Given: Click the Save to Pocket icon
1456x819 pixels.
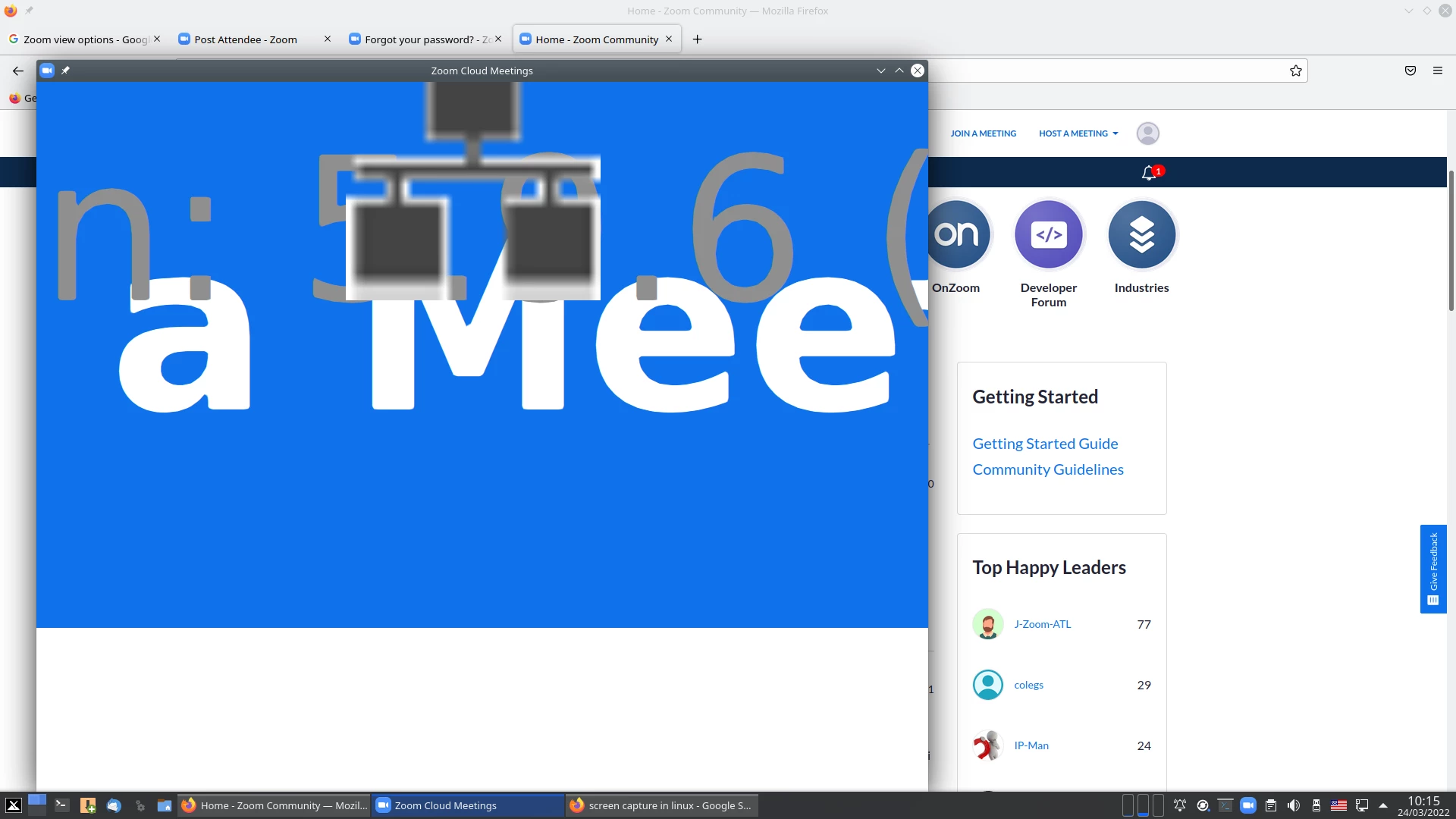Looking at the screenshot, I should (1410, 71).
